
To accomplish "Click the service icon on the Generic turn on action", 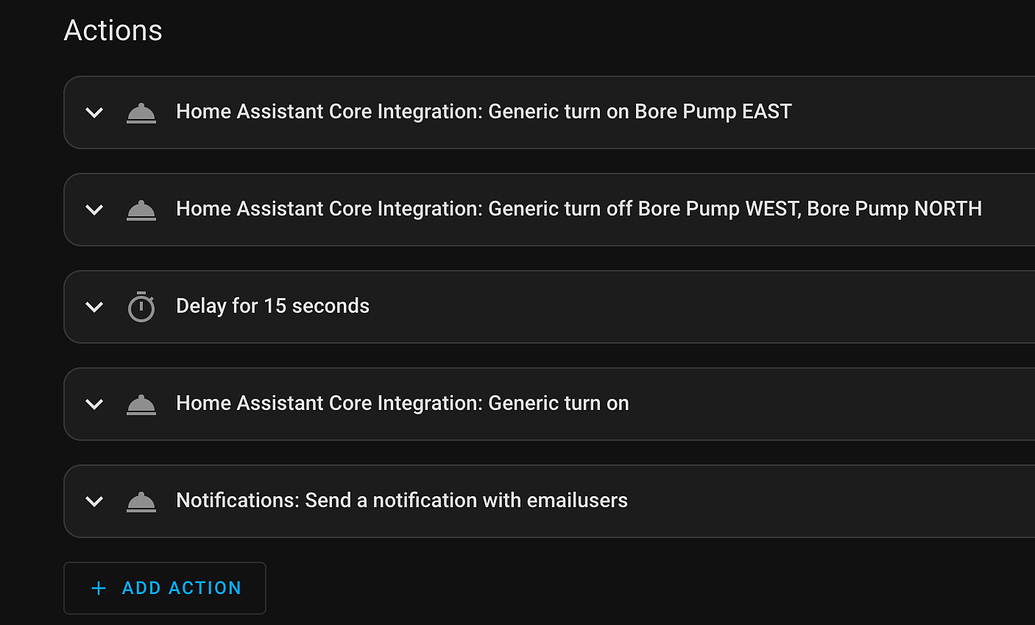I will click(x=141, y=404).
